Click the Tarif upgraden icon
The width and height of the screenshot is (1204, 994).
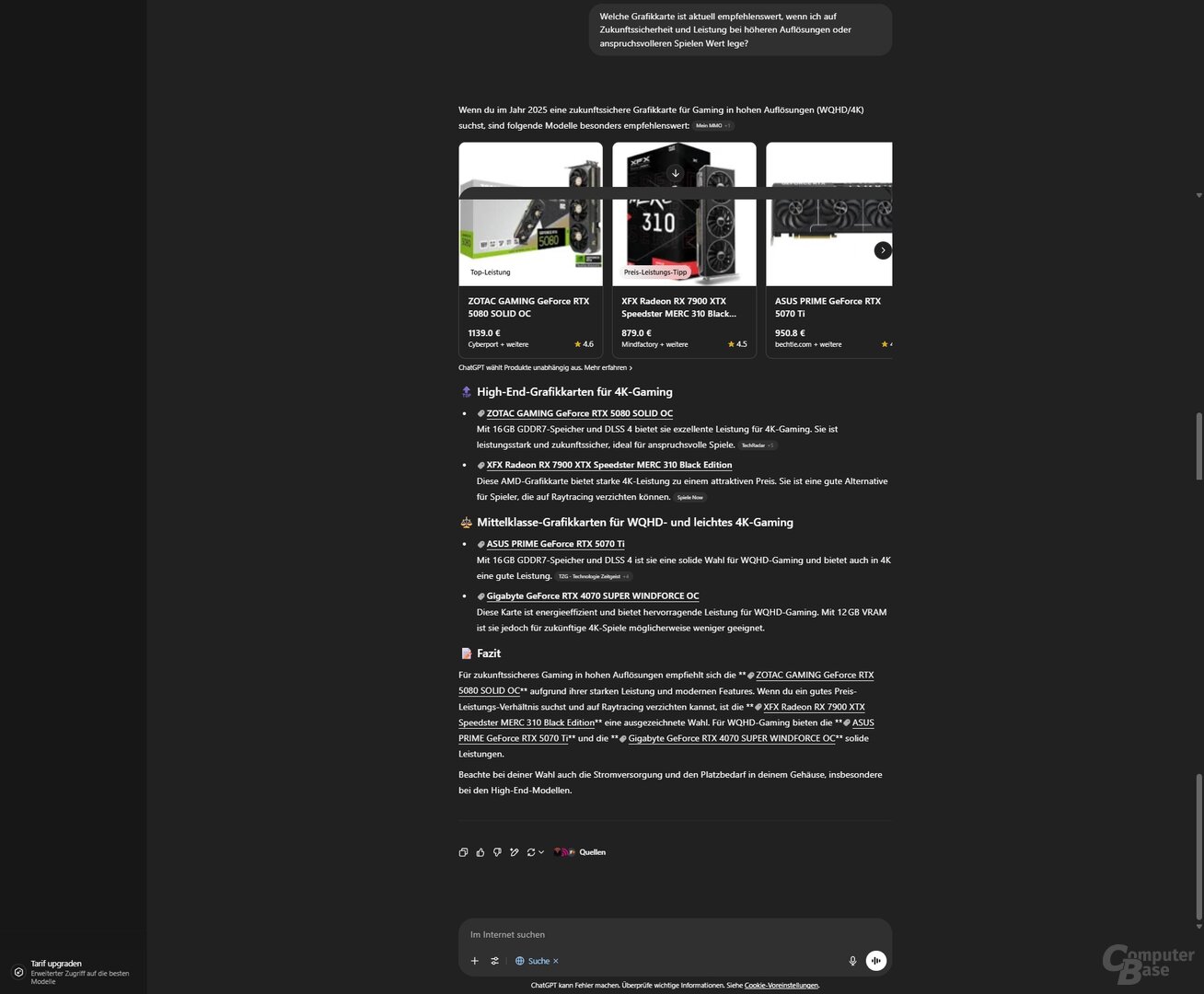point(17,972)
